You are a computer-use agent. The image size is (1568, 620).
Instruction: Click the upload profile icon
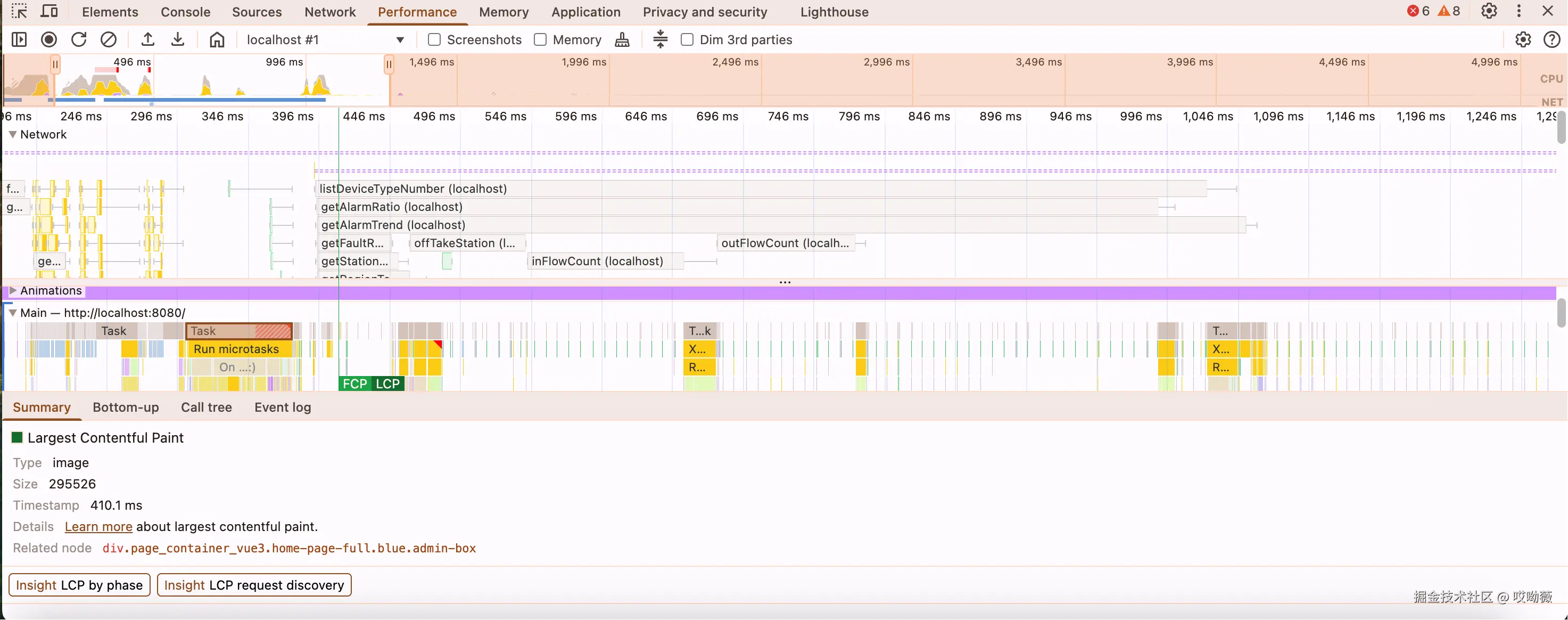pyautogui.click(x=147, y=39)
